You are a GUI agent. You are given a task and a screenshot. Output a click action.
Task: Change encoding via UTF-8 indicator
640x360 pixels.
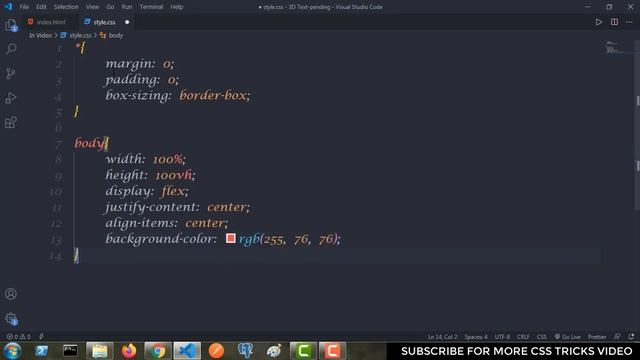(x=502, y=337)
